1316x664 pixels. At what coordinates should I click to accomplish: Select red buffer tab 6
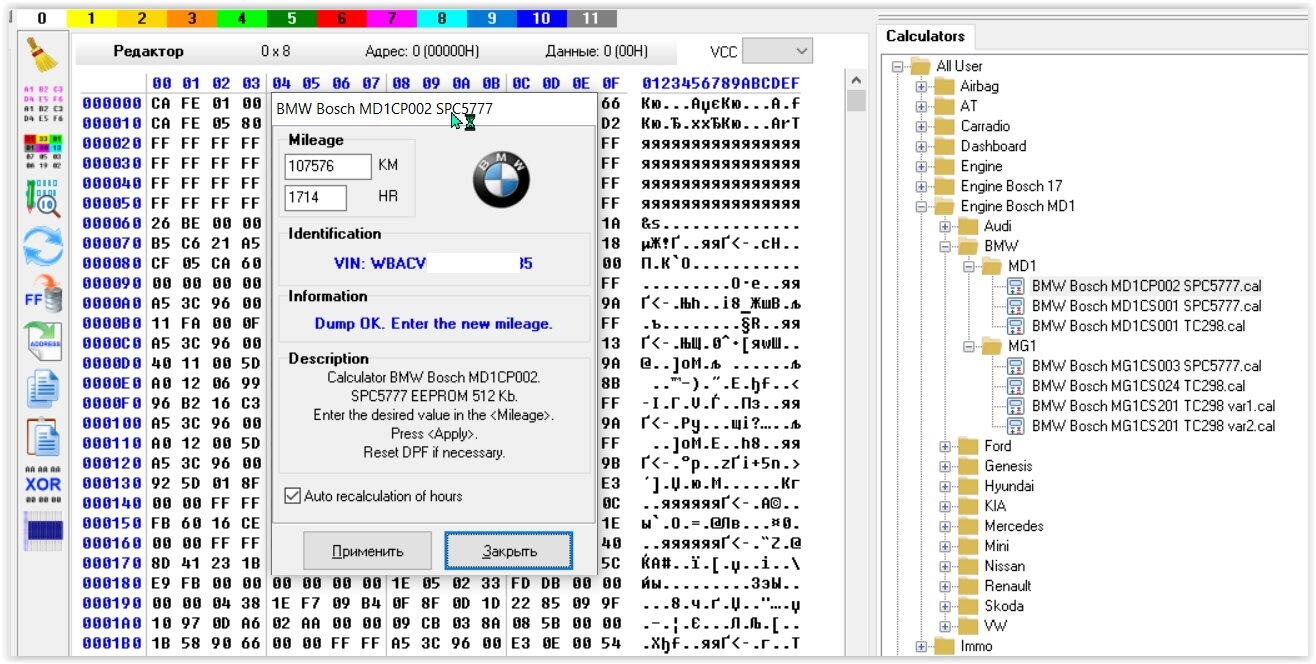(341, 18)
